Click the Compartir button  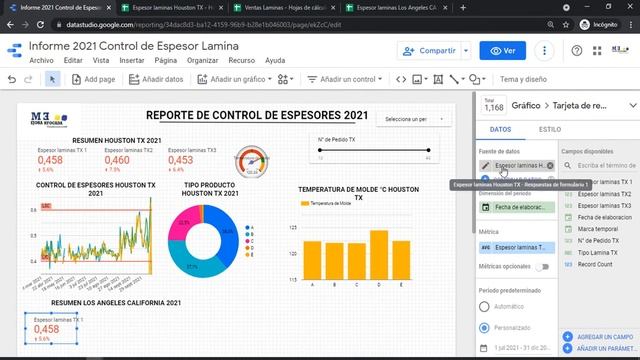tap(429, 51)
